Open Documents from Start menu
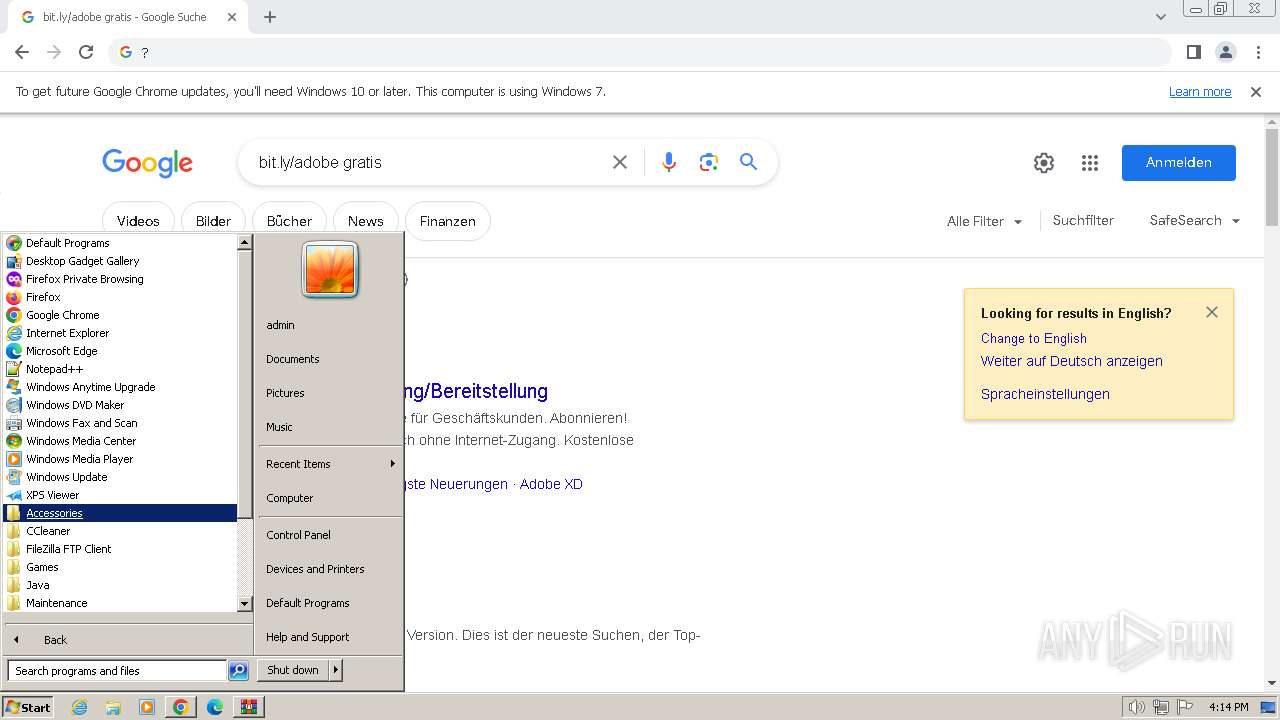Viewport: 1280px width, 720px height. click(x=330, y=359)
